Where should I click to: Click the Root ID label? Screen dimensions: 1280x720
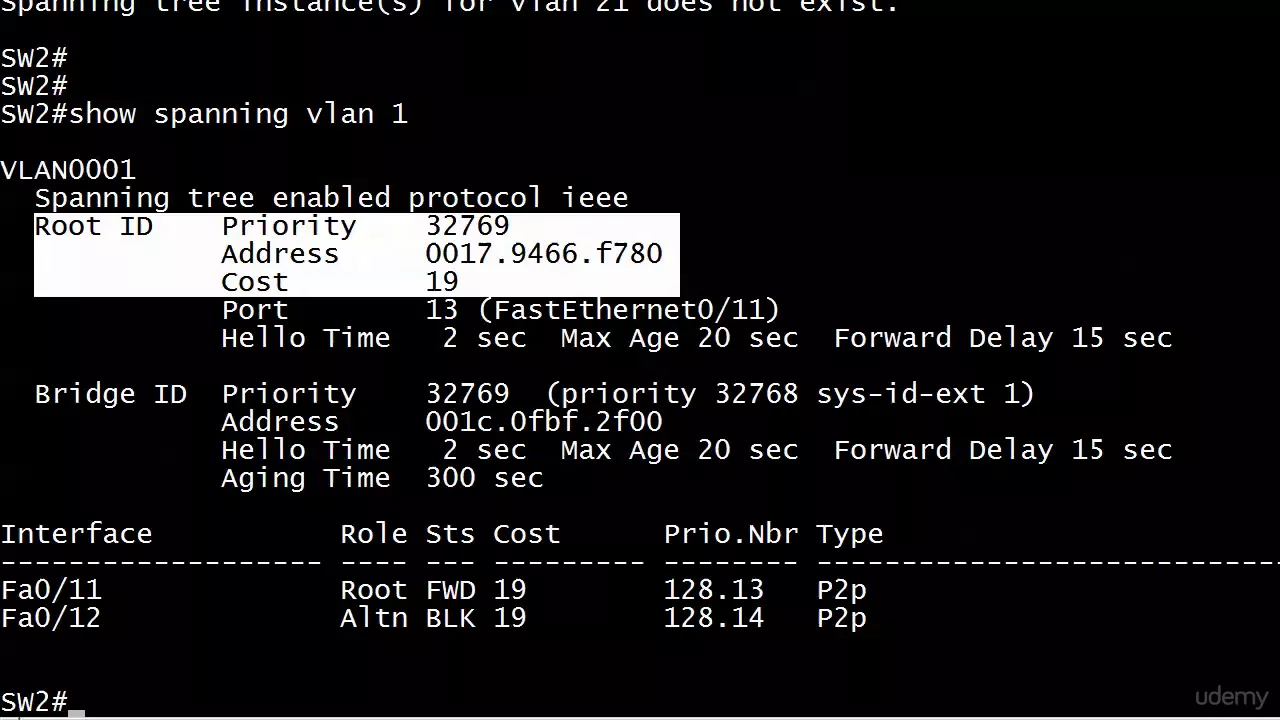click(93, 226)
